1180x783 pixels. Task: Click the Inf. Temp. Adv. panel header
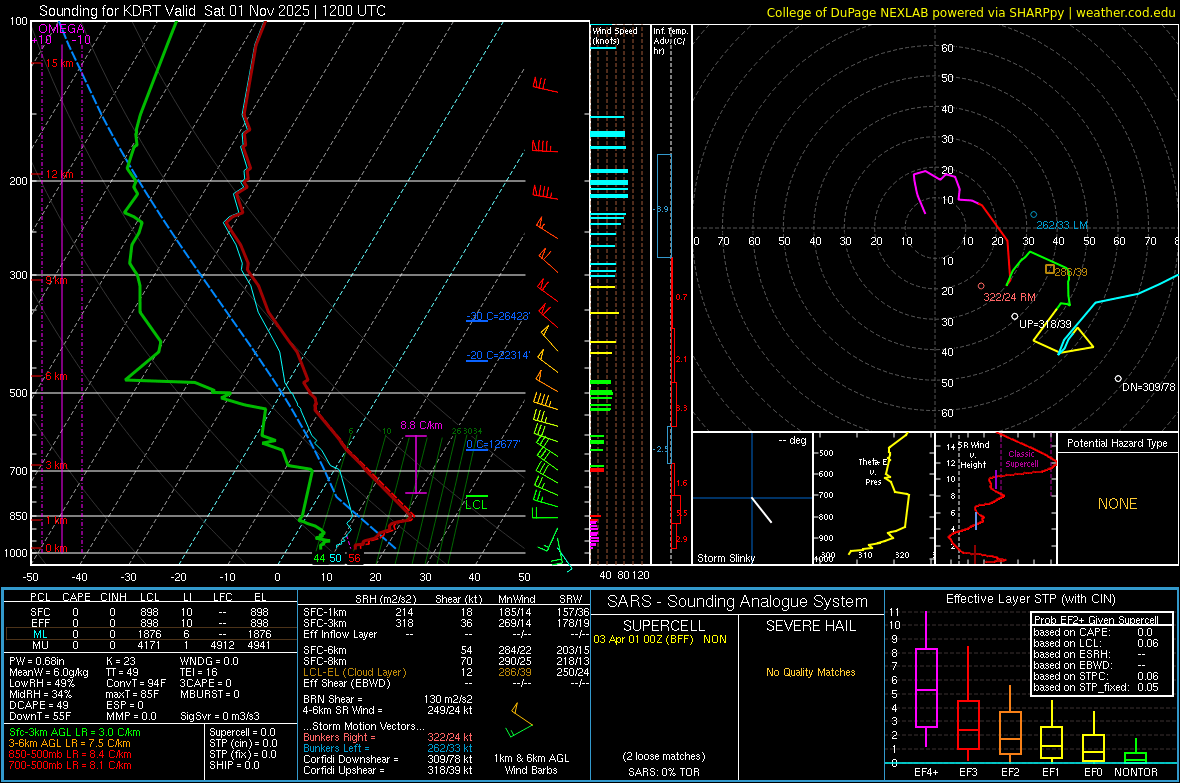coord(670,41)
